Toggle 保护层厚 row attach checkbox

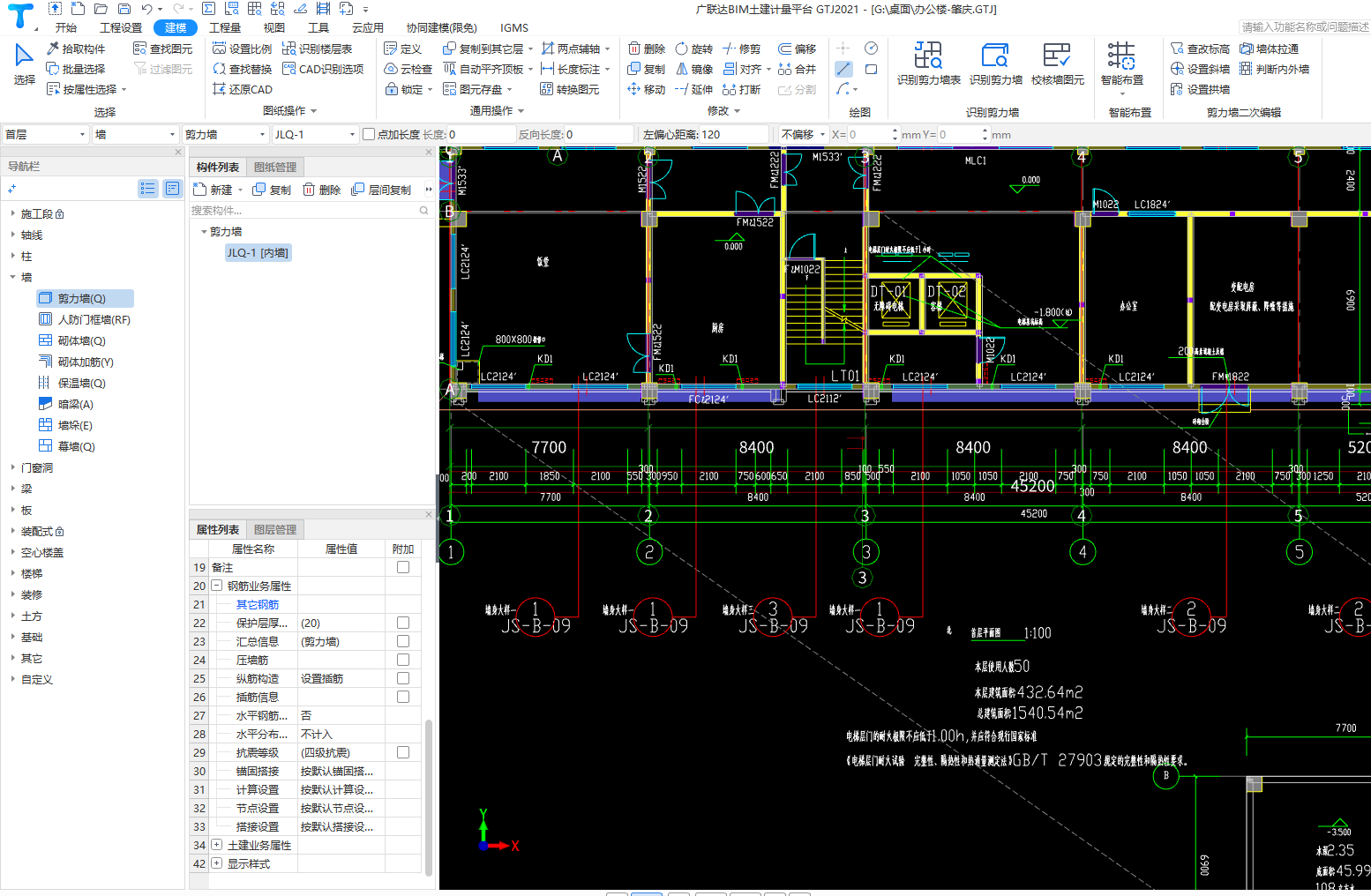tap(403, 623)
